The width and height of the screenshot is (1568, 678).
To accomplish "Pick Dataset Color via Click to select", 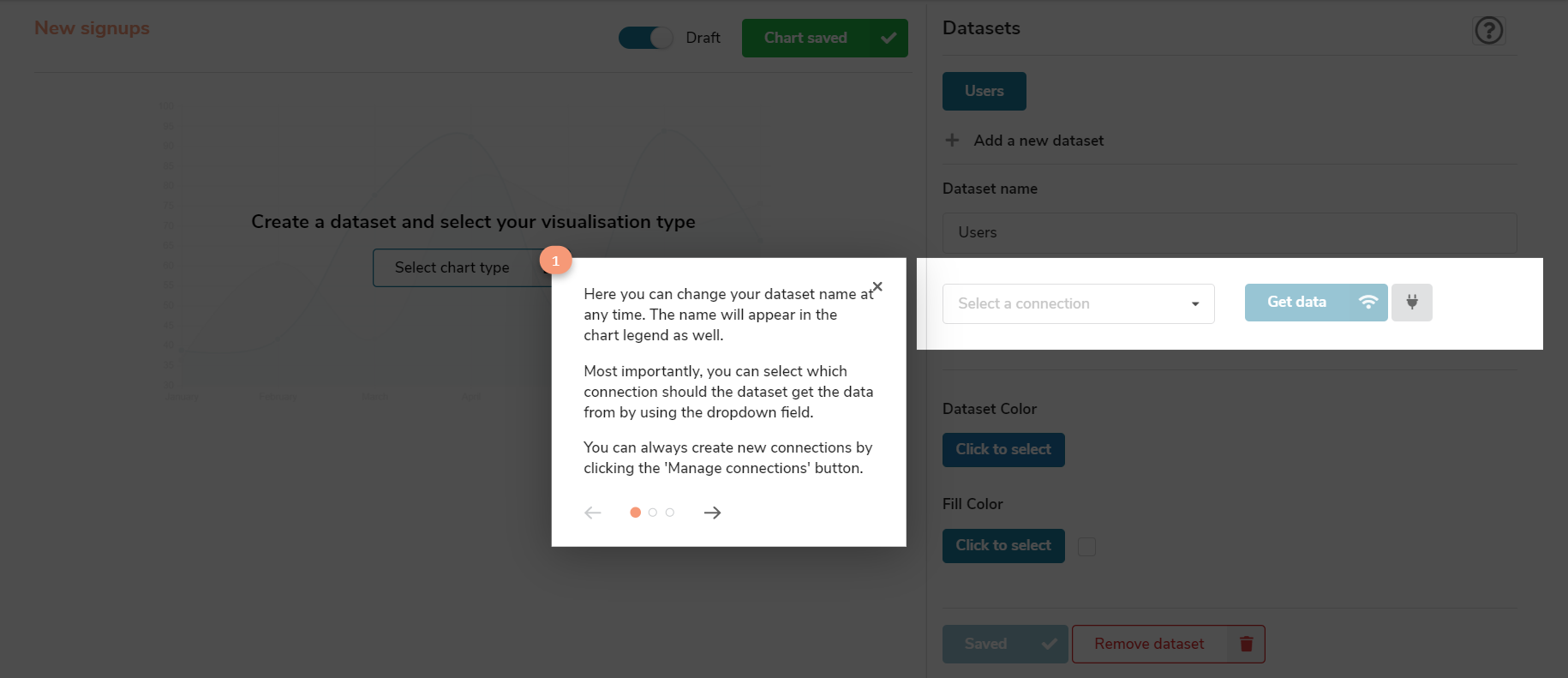I will point(1003,450).
